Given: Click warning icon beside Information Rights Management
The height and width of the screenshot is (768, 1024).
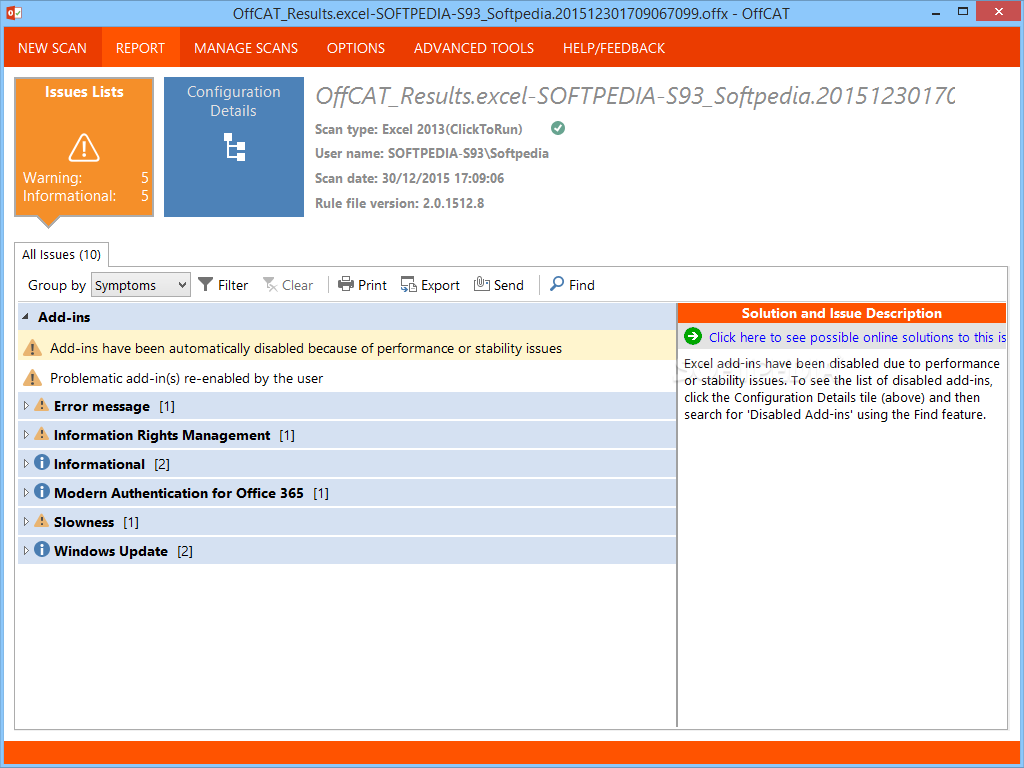Looking at the screenshot, I should tap(42, 434).
